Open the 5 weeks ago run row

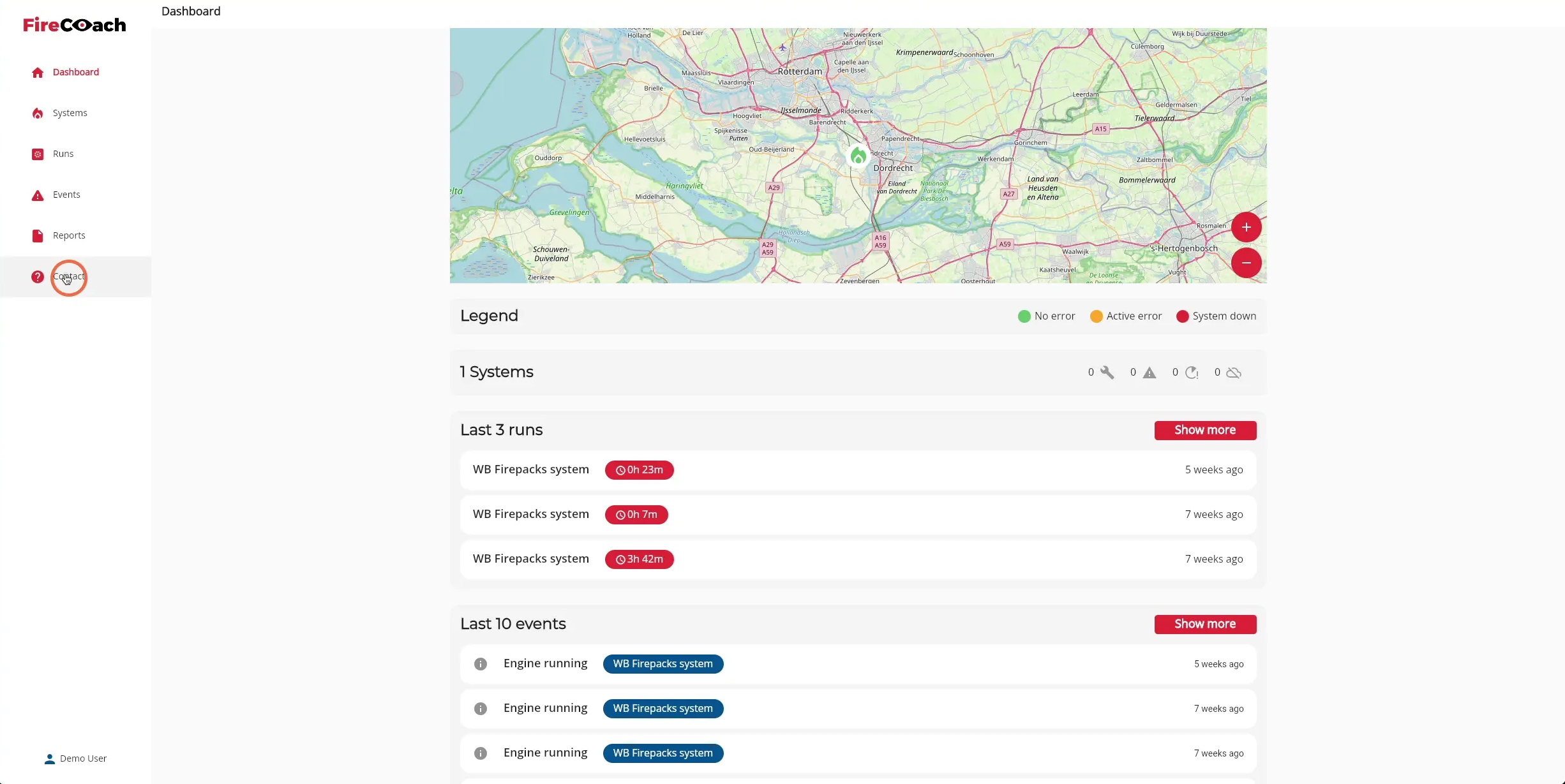[x=858, y=470]
